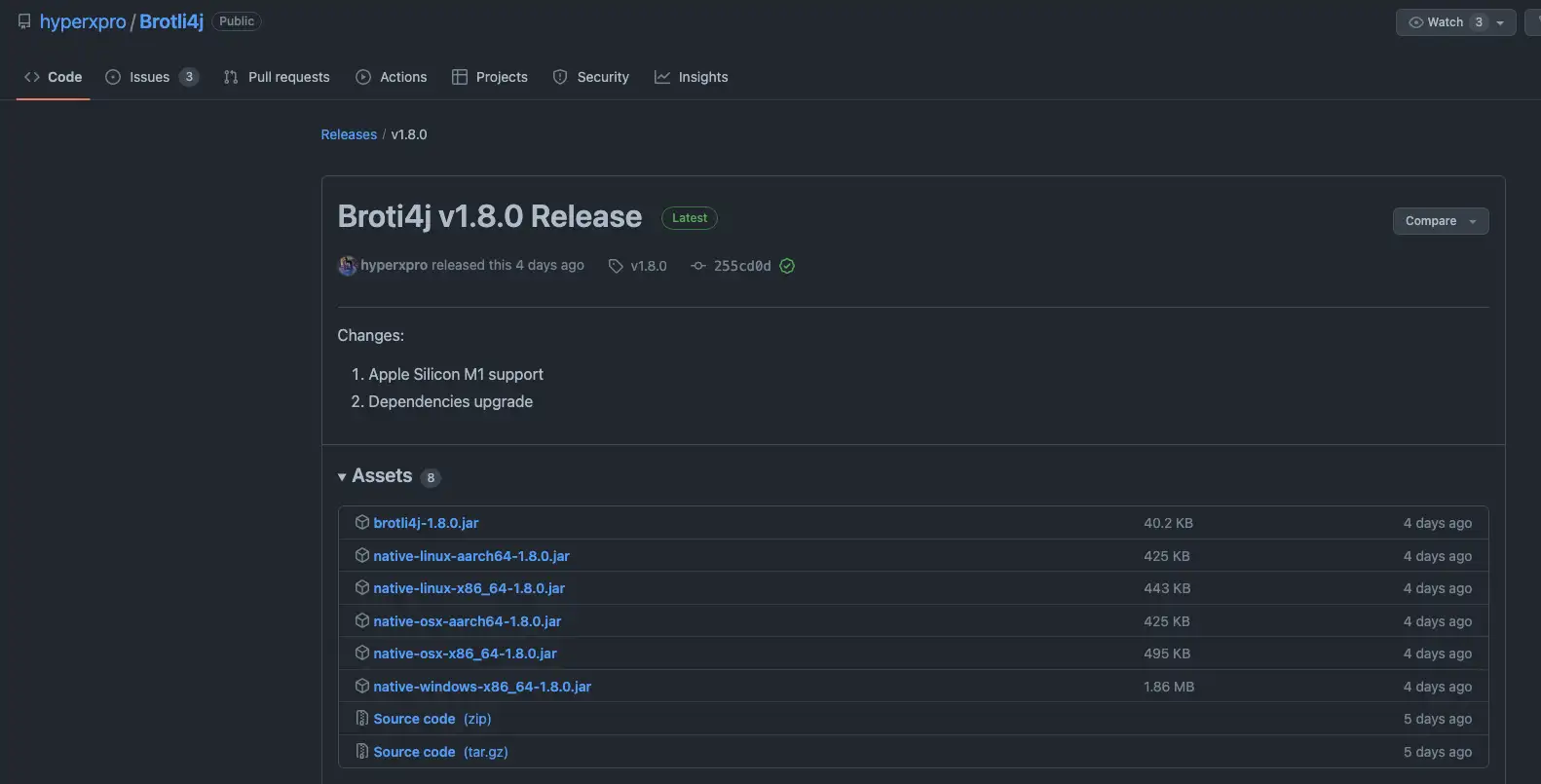Image resolution: width=1541 pixels, height=784 pixels.
Task: Click the Pull requests branch icon
Action: tap(231, 77)
